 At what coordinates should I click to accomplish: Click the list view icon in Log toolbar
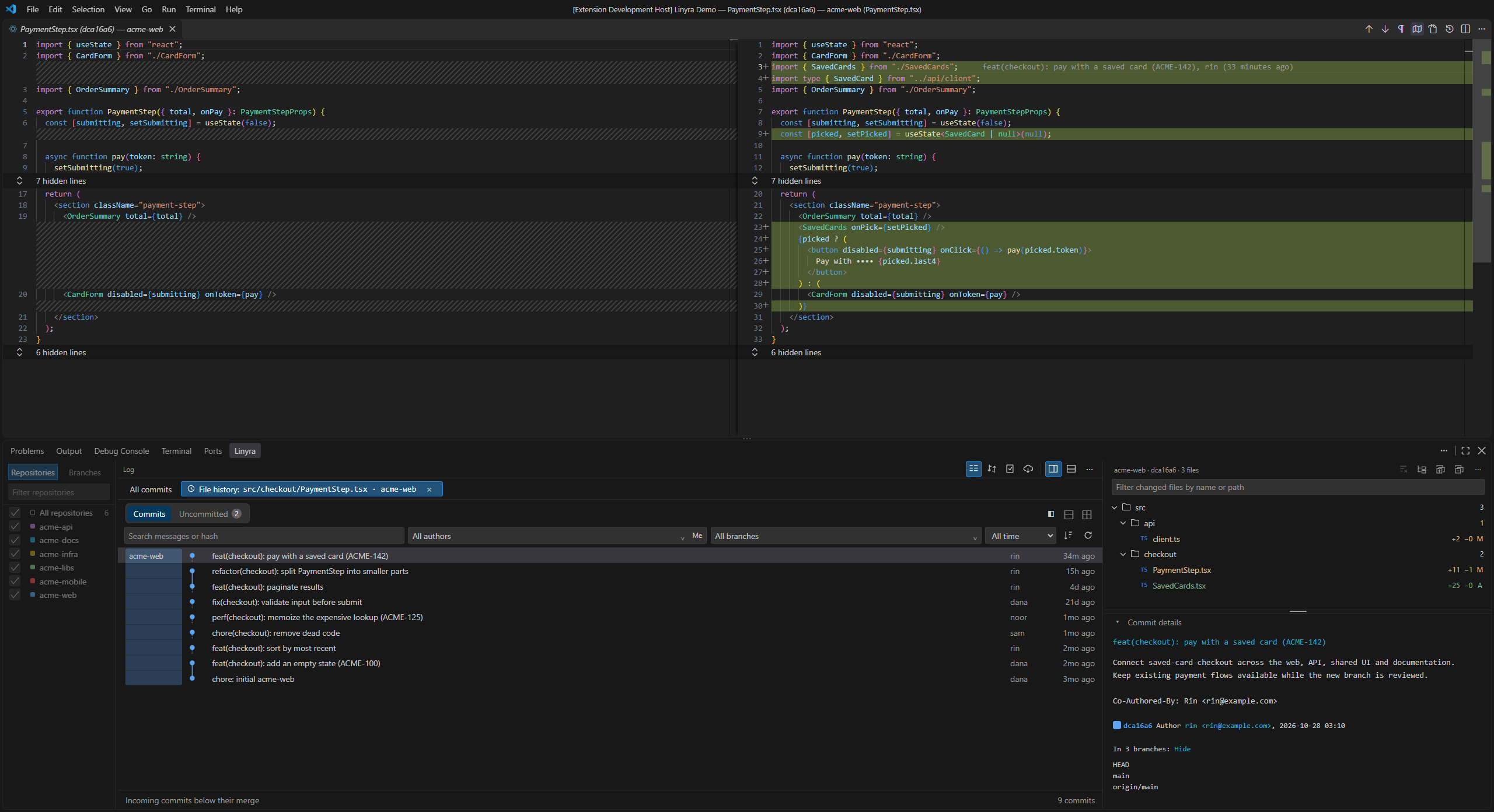coord(973,469)
